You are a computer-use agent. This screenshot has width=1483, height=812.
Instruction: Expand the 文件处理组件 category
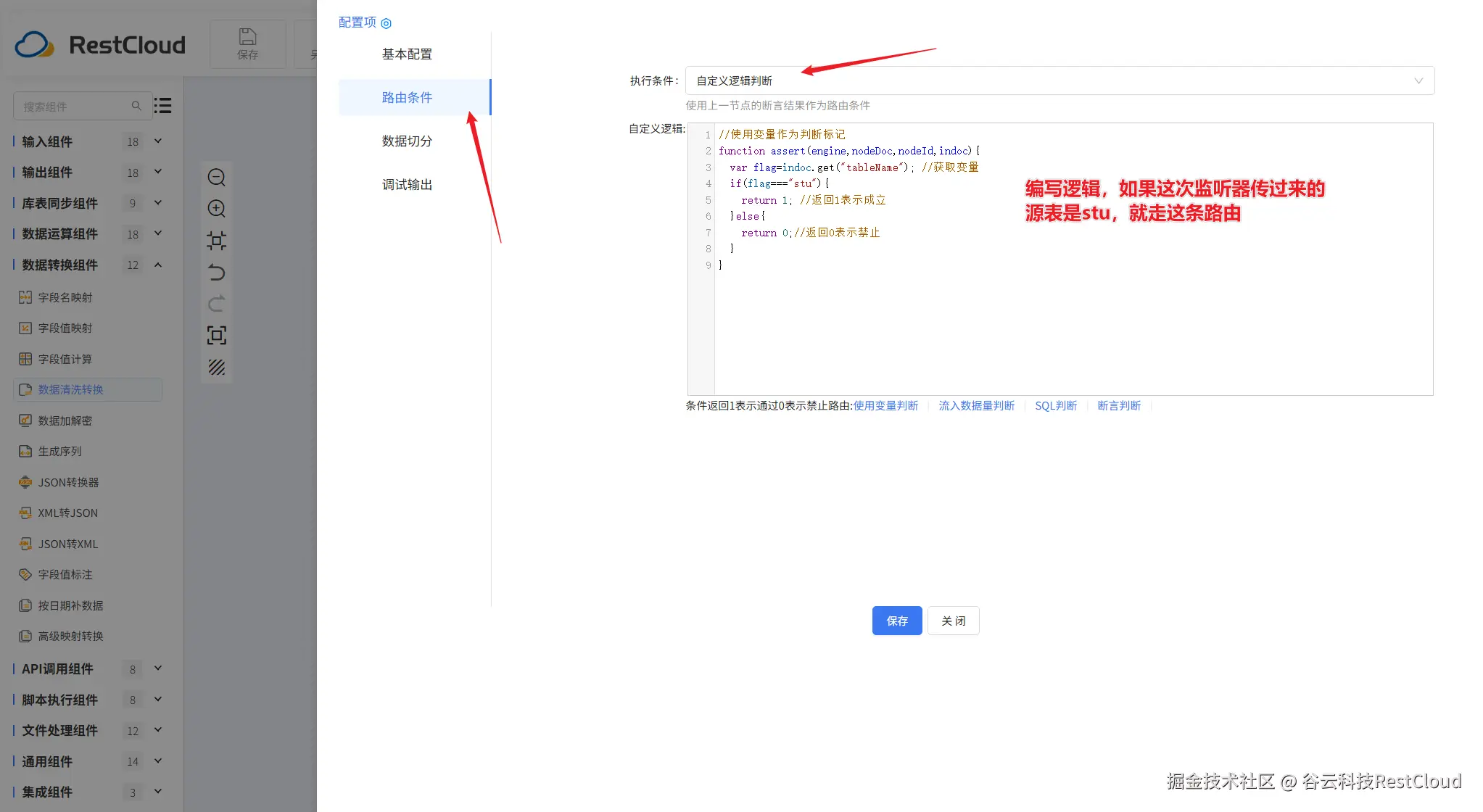(x=158, y=730)
